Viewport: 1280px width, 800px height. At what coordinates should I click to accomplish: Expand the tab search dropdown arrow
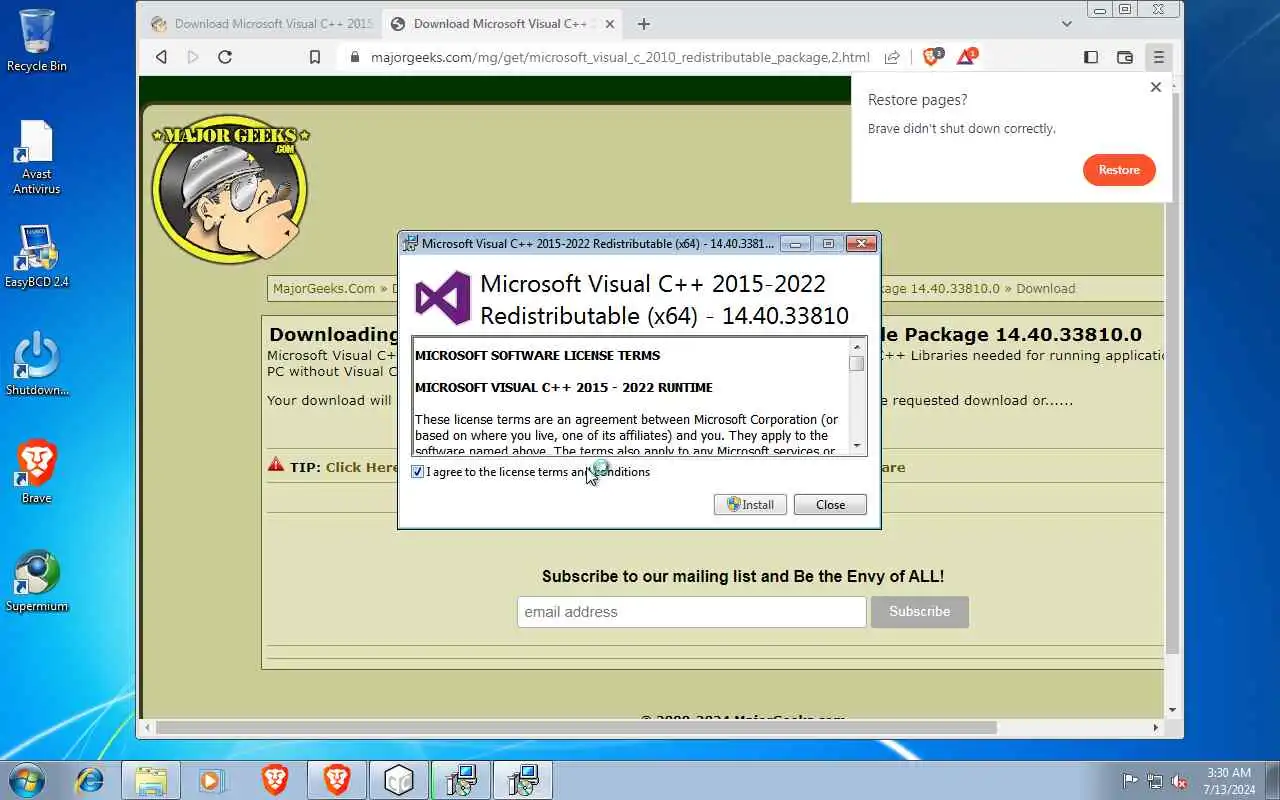[1067, 23]
